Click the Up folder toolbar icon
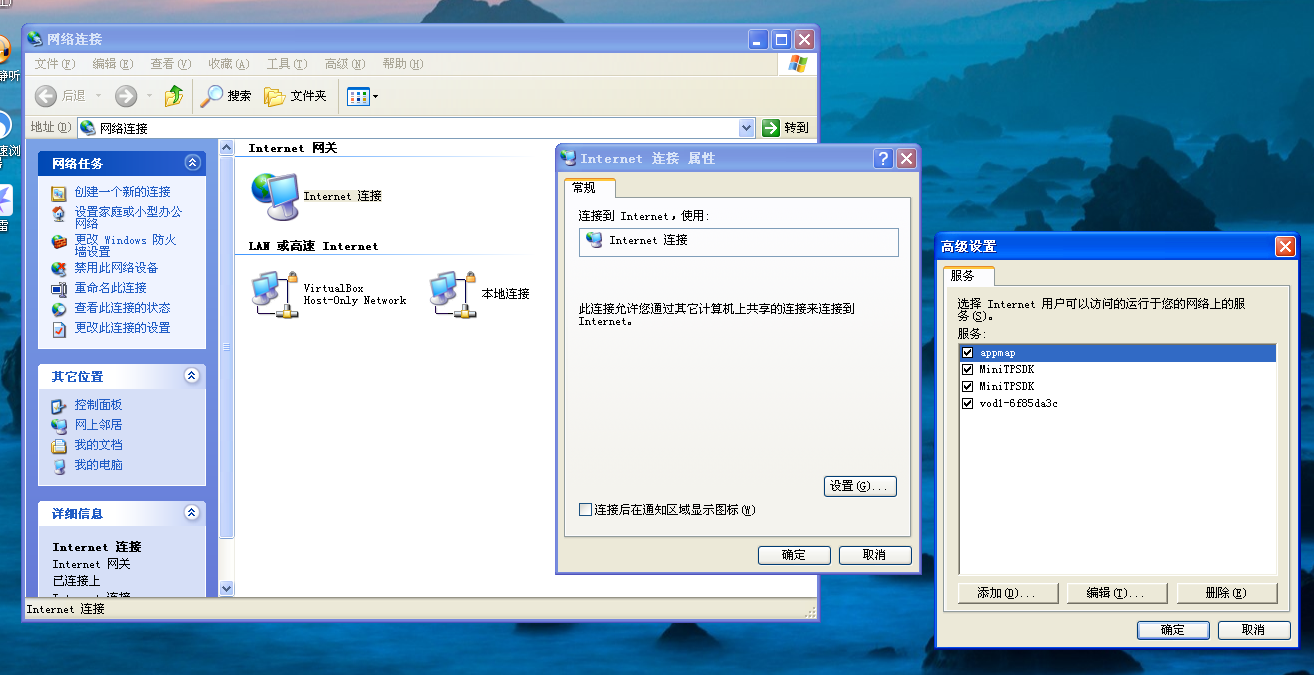The width and height of the screenshot is (1314, 675). (174, 96)
